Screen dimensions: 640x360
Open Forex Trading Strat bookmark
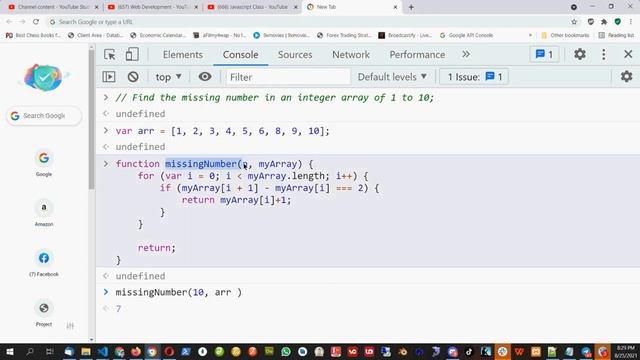344,36
